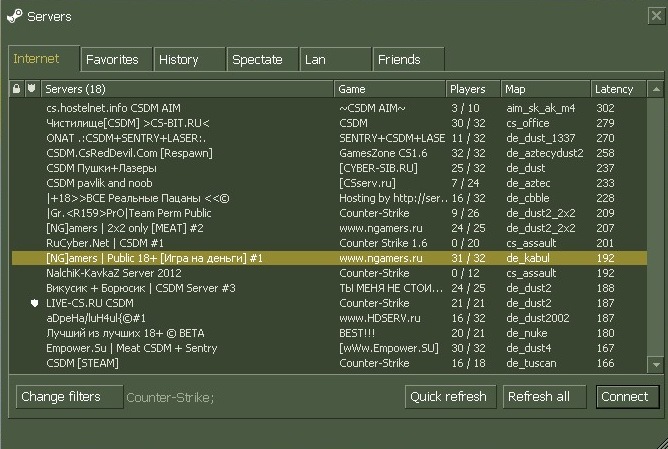Image resolution: width=668 pixels, height=449 pixels.
Task: Select server CSDM pavlik and noob
Action: point(329,183)
